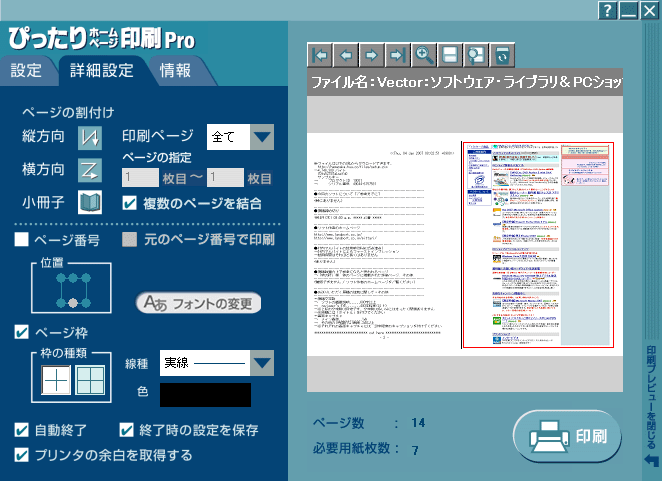The width and height of the screenshot is (662, 481).
Task: Select bottom-center page number position dot
Action: tap(73, 303)
